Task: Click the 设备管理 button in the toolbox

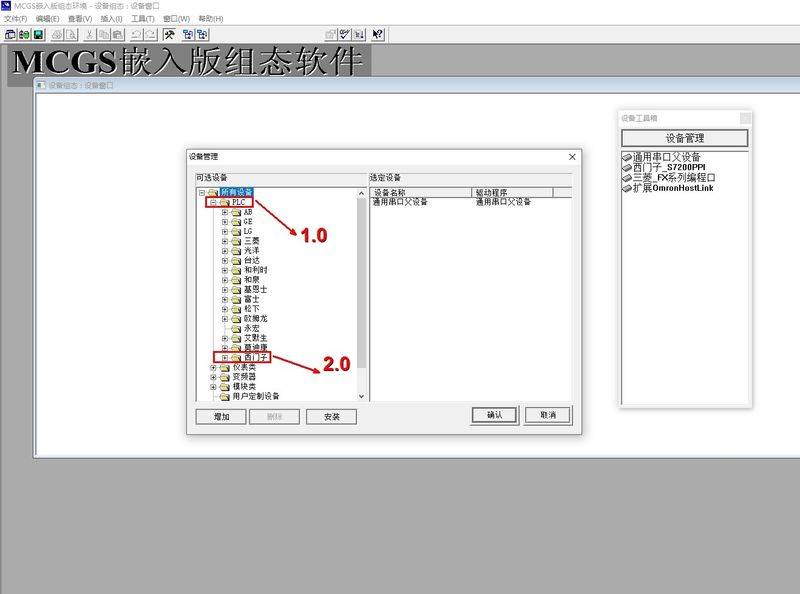Action: [685, 138]
